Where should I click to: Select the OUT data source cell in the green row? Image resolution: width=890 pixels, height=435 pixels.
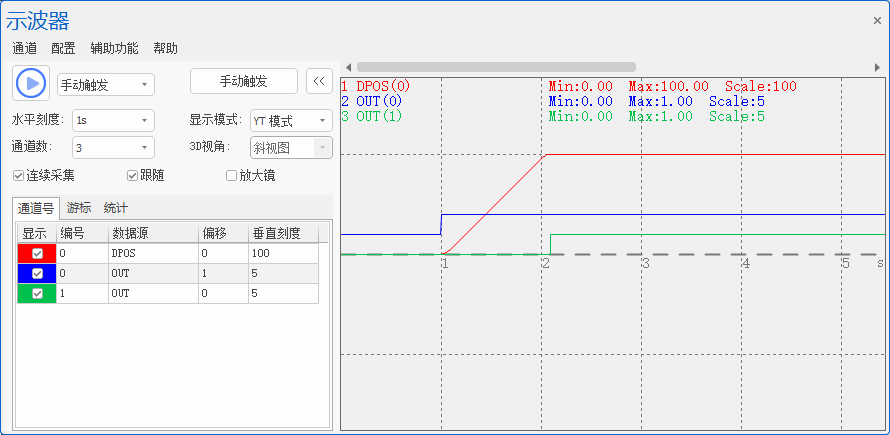[153, 294]
